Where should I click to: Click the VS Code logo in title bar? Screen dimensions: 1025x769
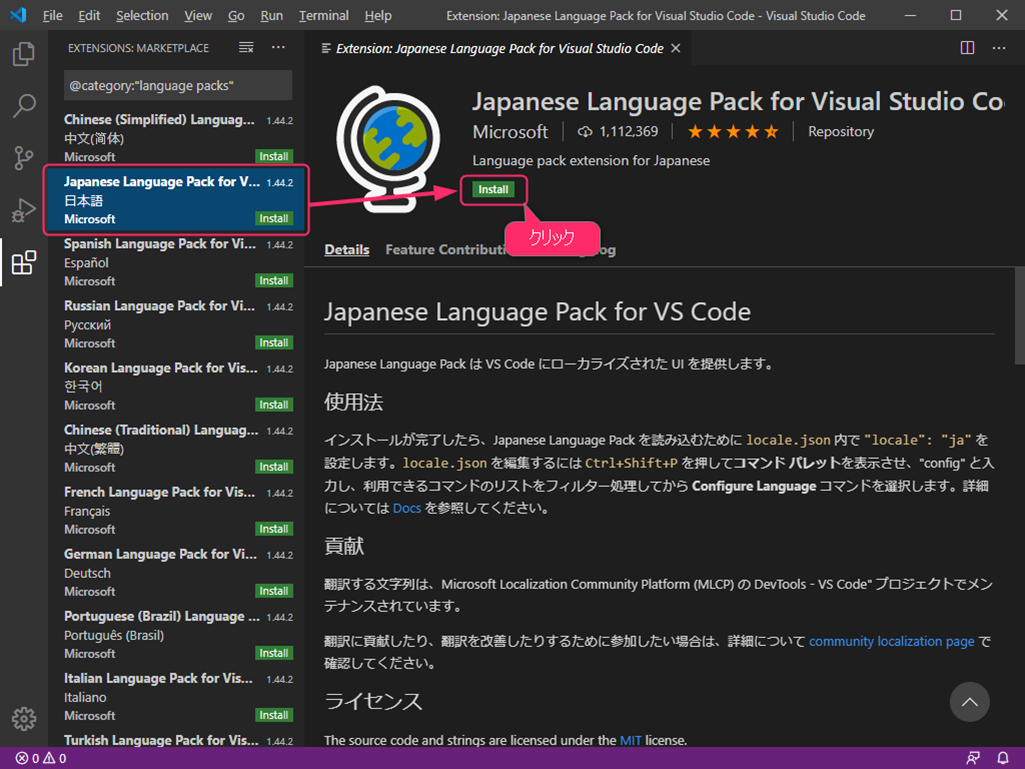(18, 15)
